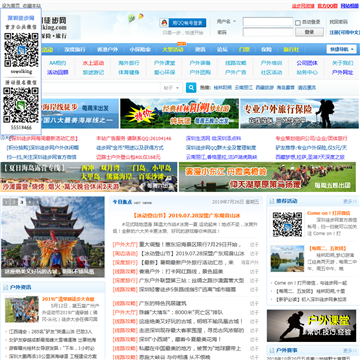The image size is (360, 360).
Task: Click the 户外课堂 sub-navigation link
Action: (x=164, y=63)
